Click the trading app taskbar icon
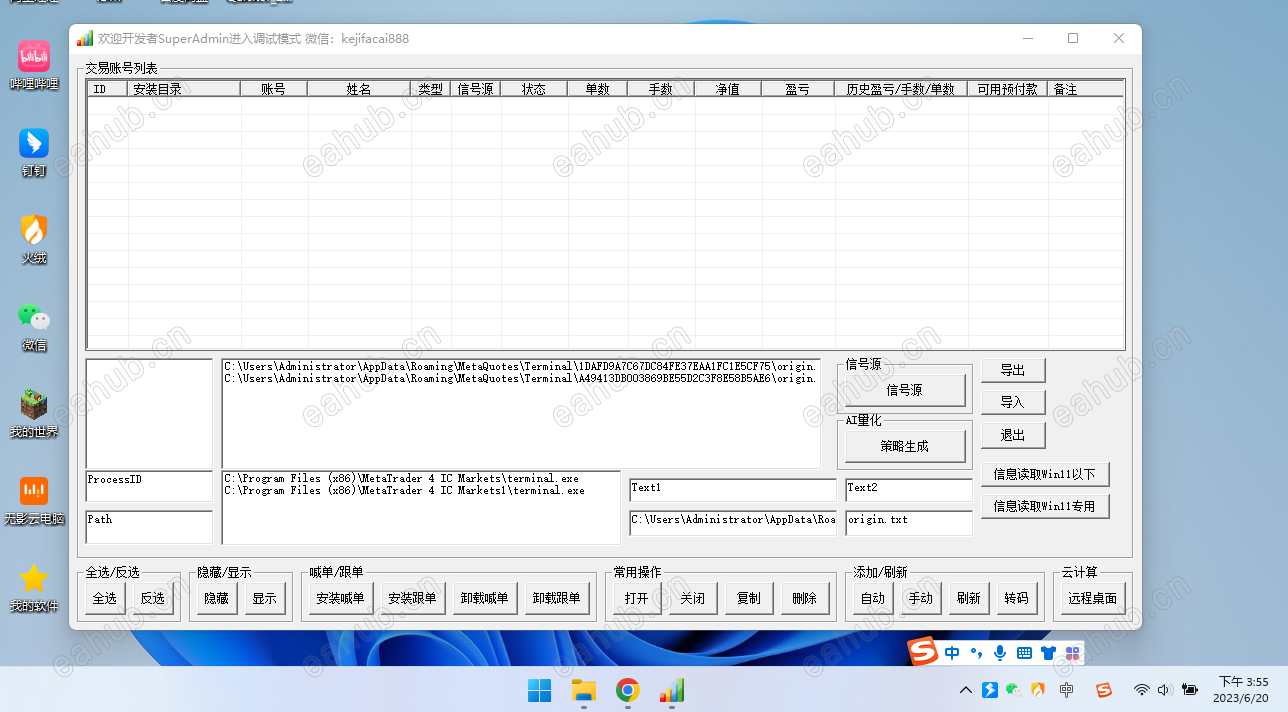 (x=671, y=690)
